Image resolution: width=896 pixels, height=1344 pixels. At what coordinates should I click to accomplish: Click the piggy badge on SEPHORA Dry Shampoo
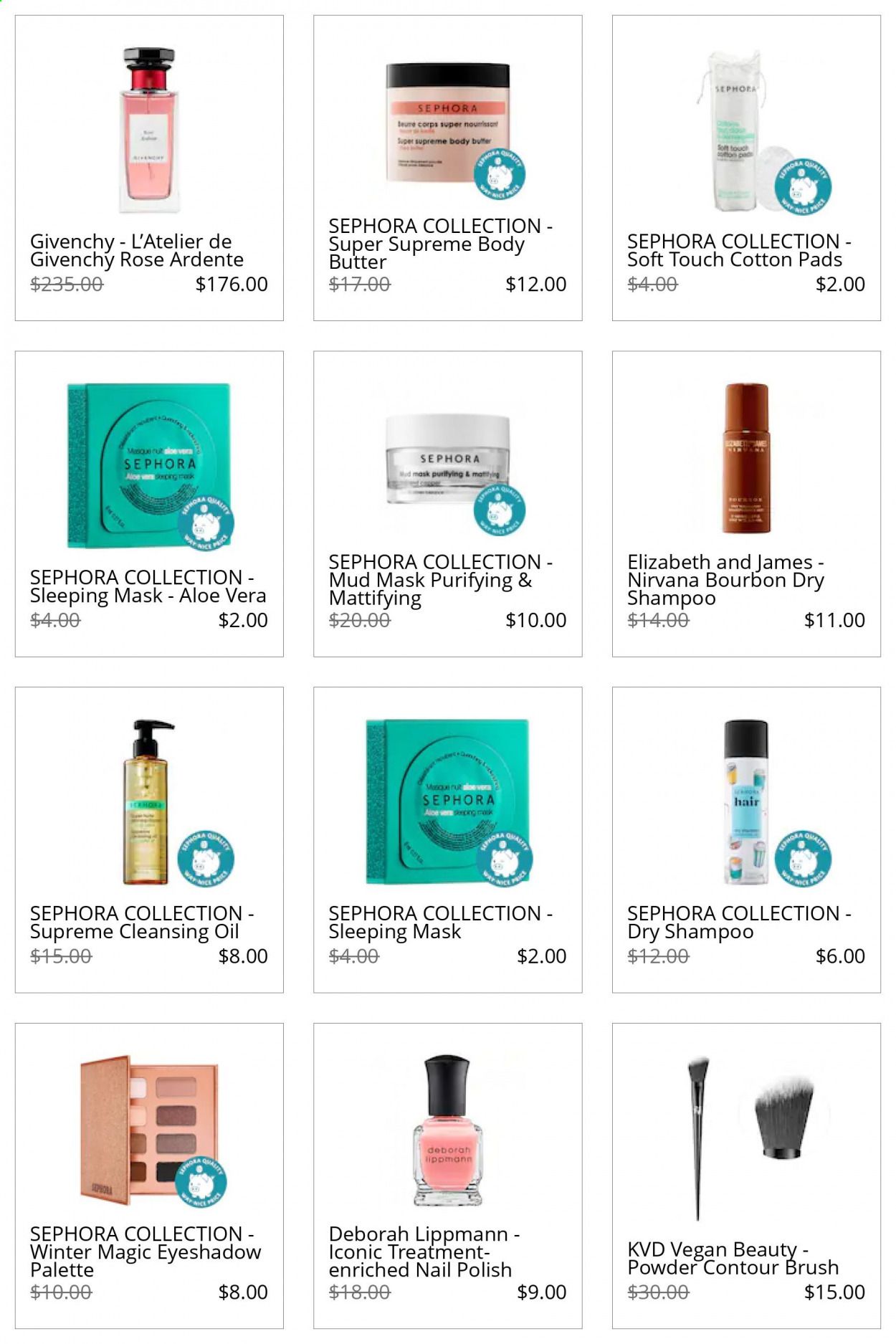coord(803,857)
